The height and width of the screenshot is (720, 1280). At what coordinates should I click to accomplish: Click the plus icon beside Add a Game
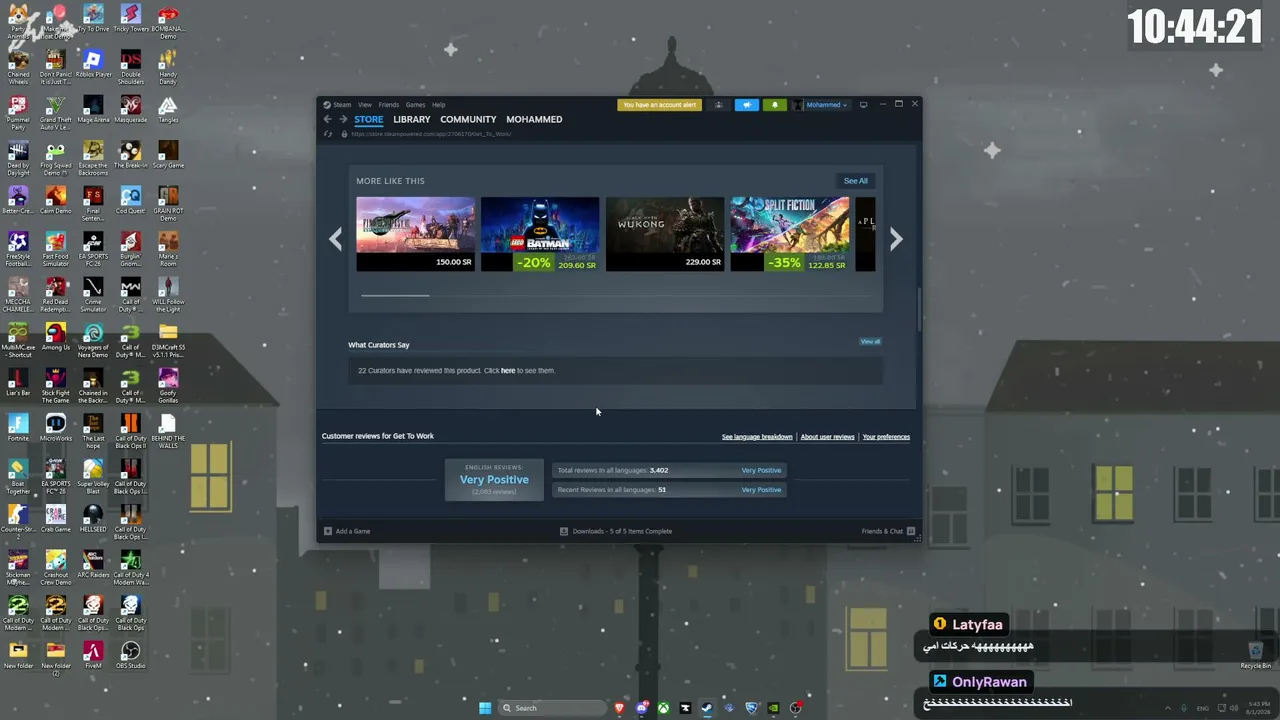(x=328, y=531)
